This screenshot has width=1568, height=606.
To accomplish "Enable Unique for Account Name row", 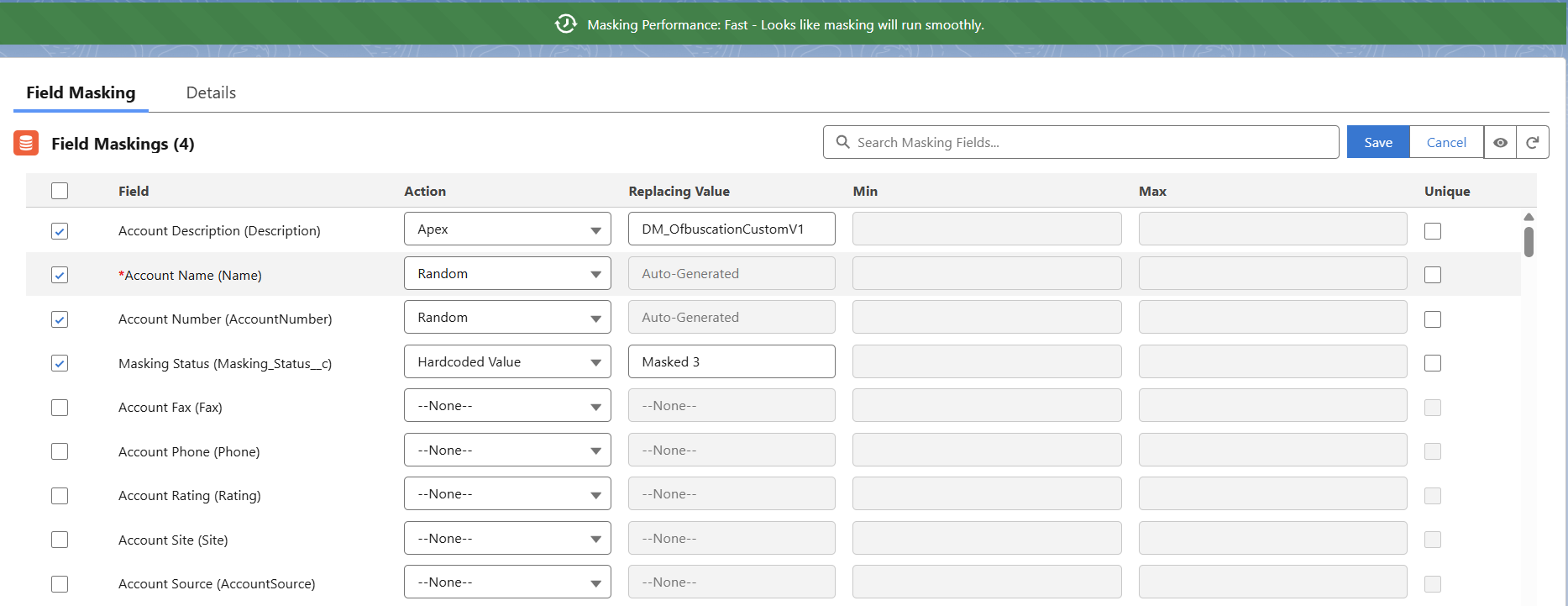I will pos(1433,275).
